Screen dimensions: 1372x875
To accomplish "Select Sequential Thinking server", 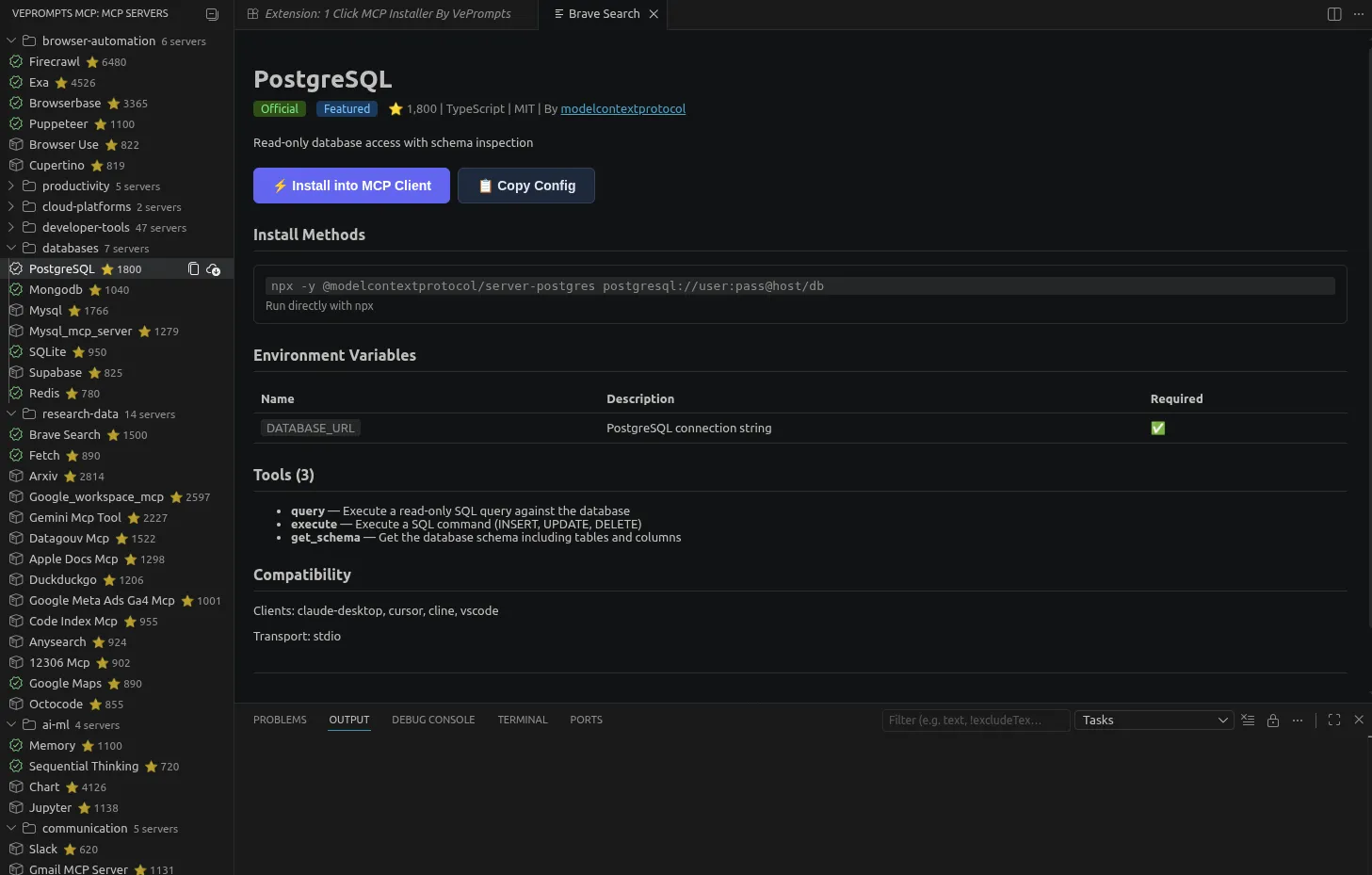I will tap(117, 767).
